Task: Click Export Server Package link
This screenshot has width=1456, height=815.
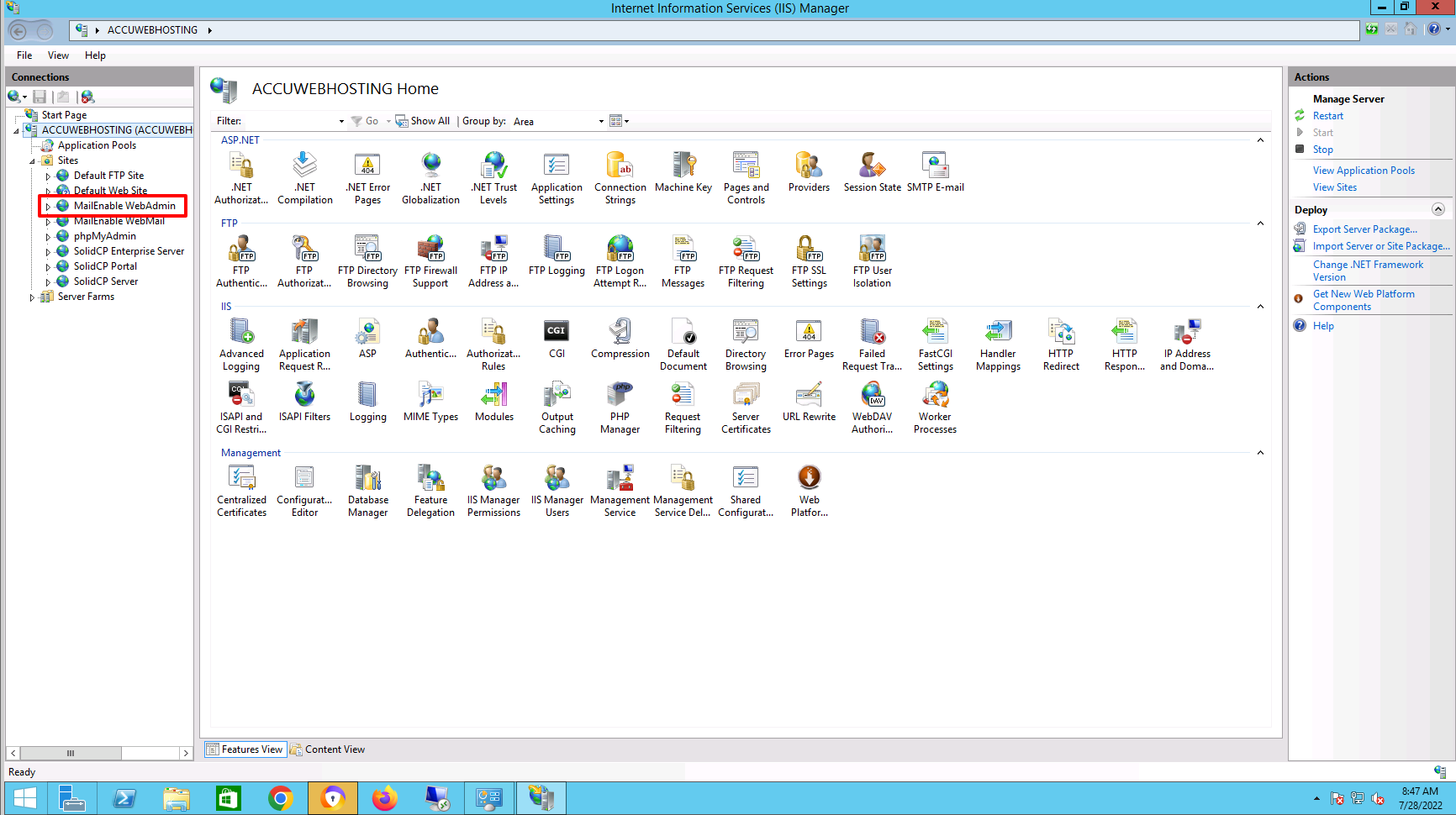Action: [1365, 229]
